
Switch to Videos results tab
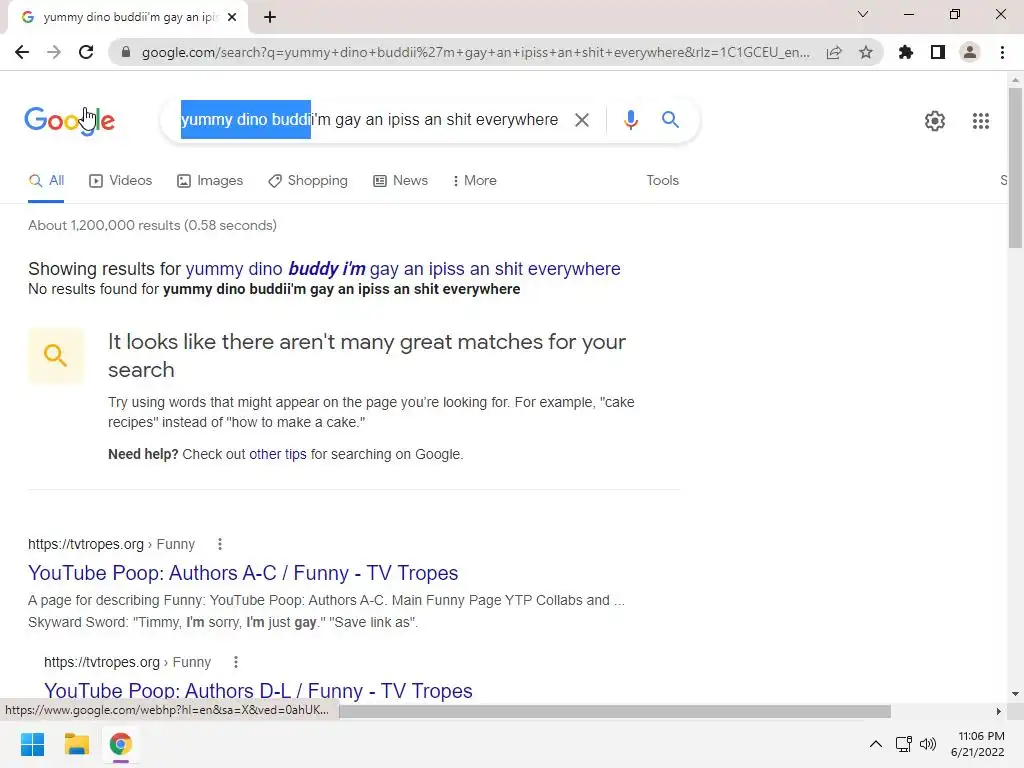tap(120, 180)
